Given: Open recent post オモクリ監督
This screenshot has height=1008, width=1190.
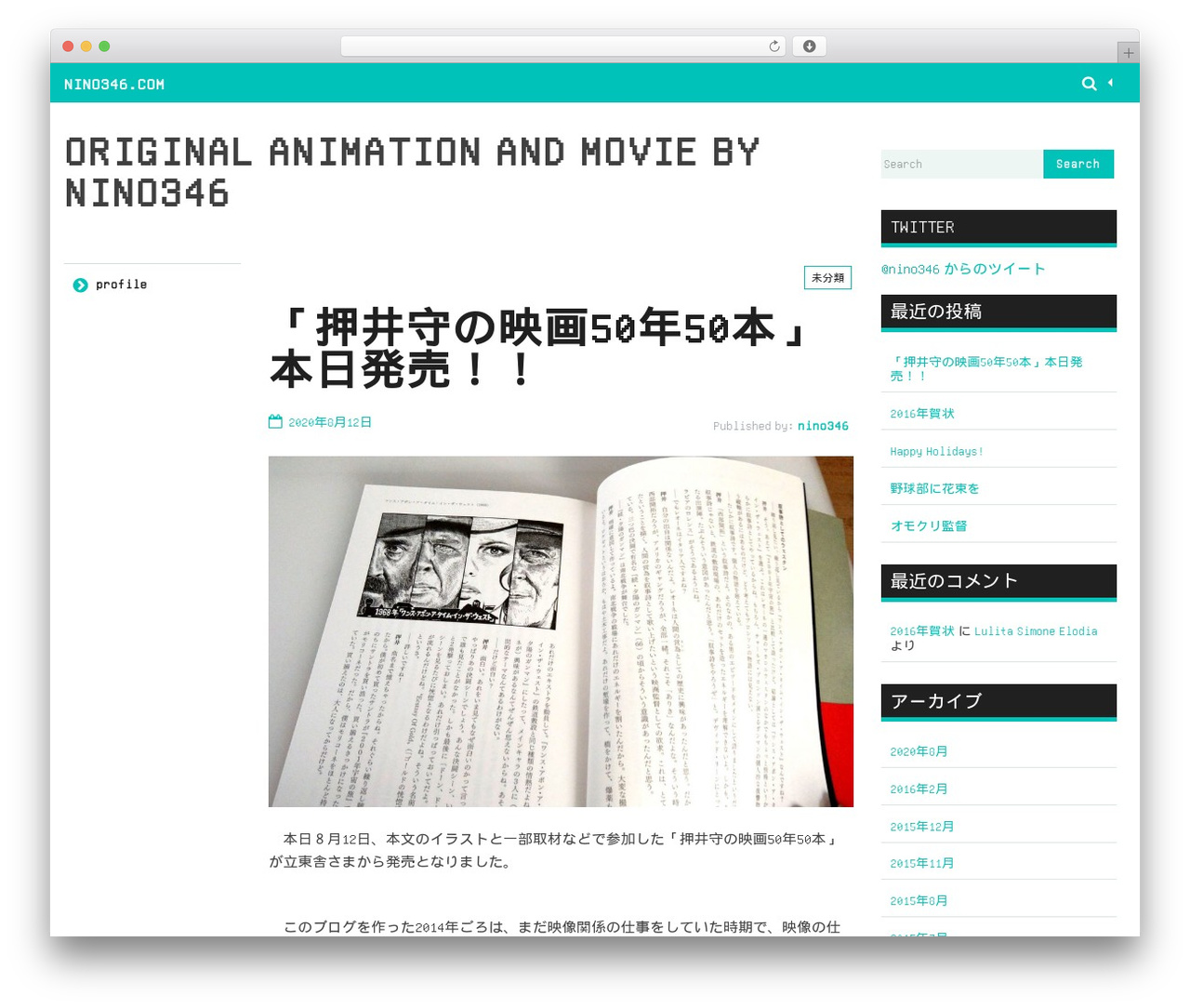Looking at the screenshot, I should click(x=929, y=525).
